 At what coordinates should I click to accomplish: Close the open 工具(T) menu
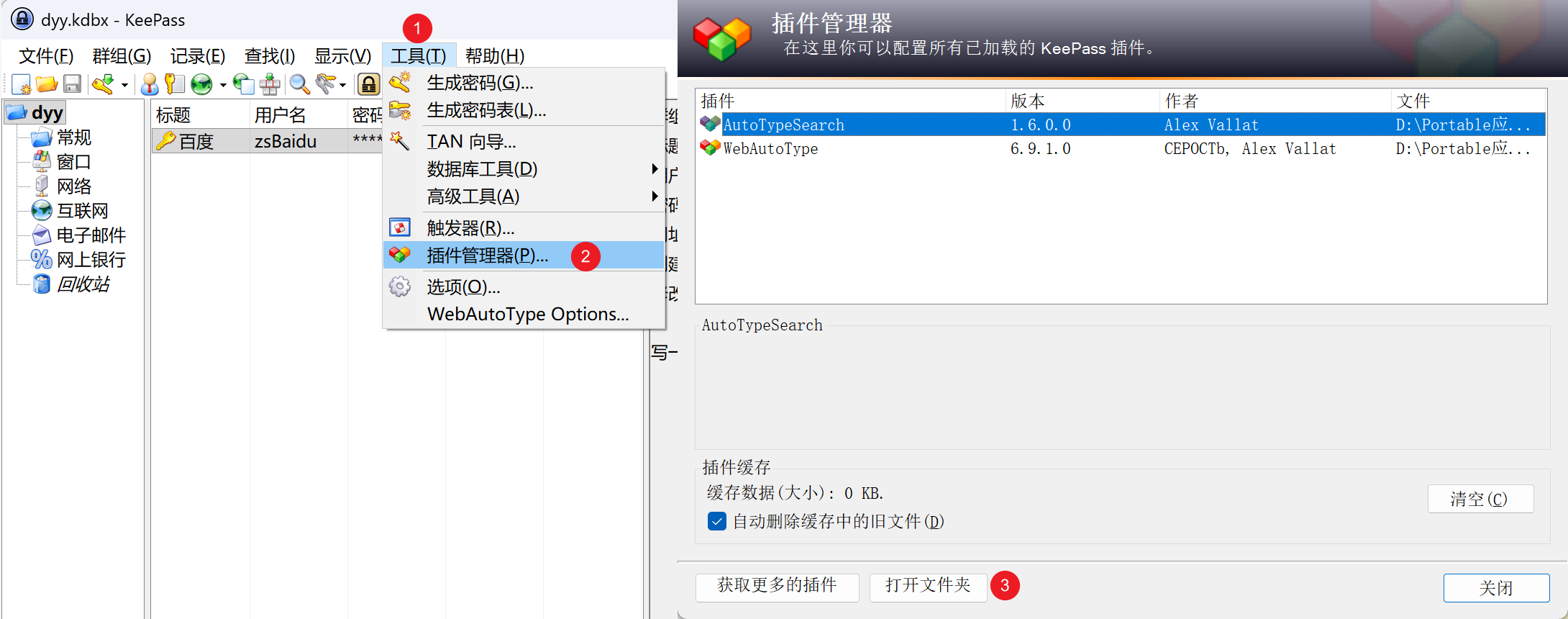pos(419,55)
